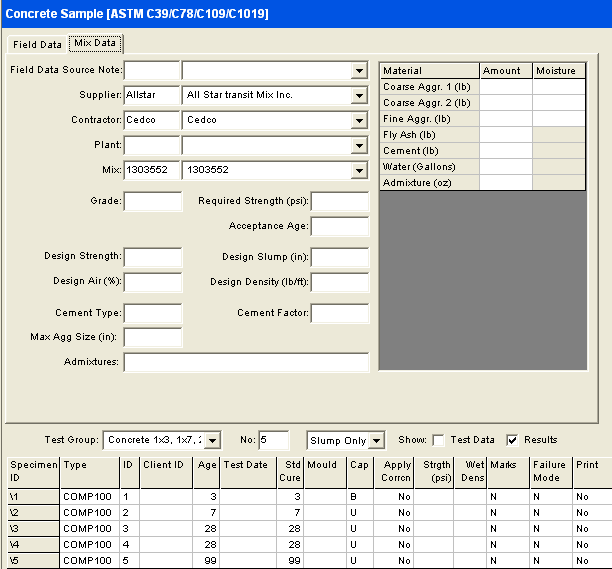Open the Test Group dropdown

pos(211,440)
